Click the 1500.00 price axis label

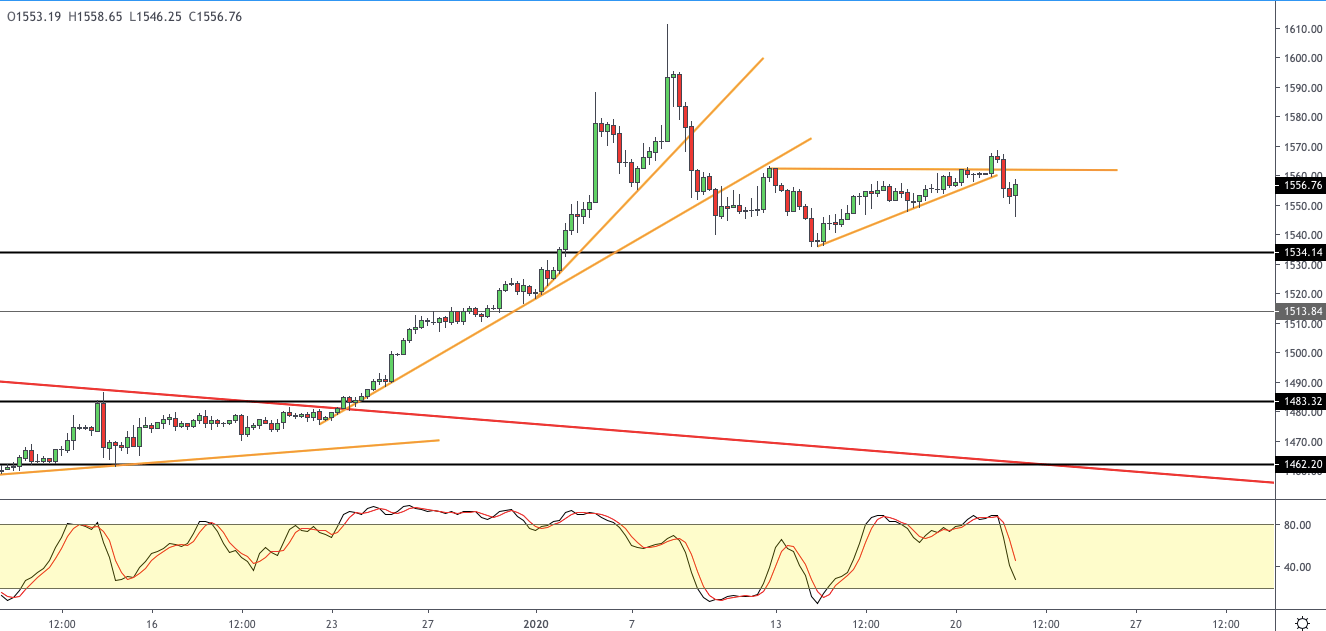click(1304, 353)
